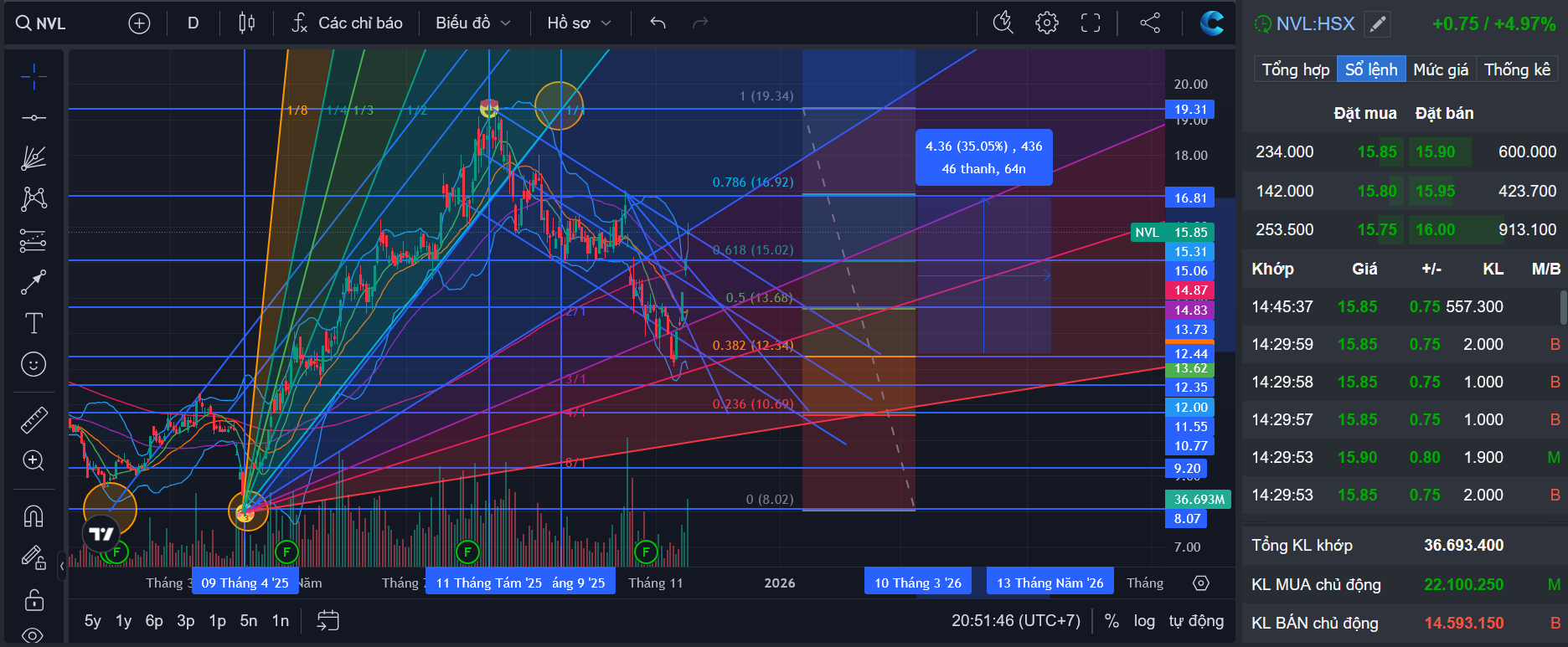Image resolution: width=1568 pixels, height=647 pixels.
Task: Click the 19.31 price axis label
Action: (1190, 109)
